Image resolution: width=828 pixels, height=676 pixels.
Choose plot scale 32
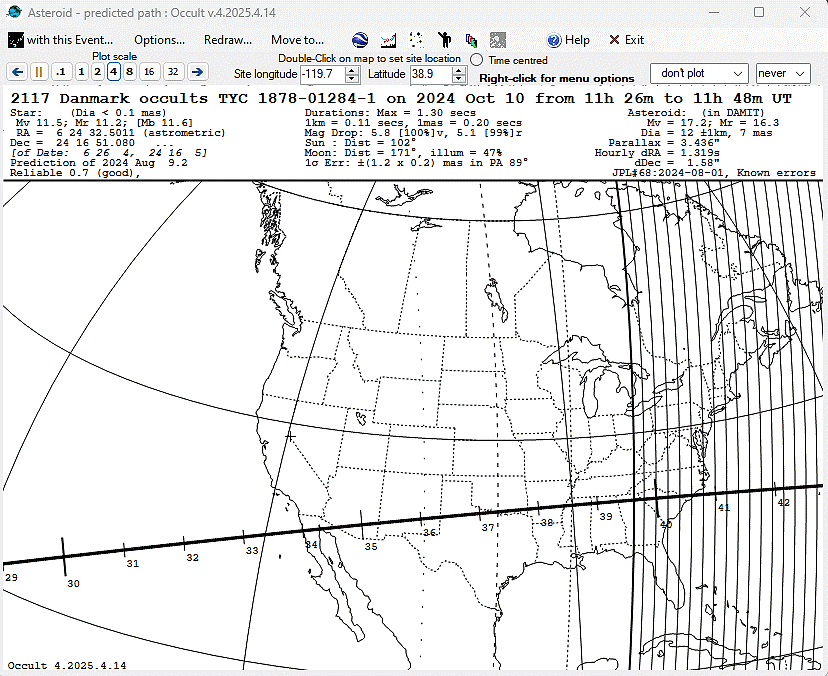pyautogui.click(x=173, y=72)
